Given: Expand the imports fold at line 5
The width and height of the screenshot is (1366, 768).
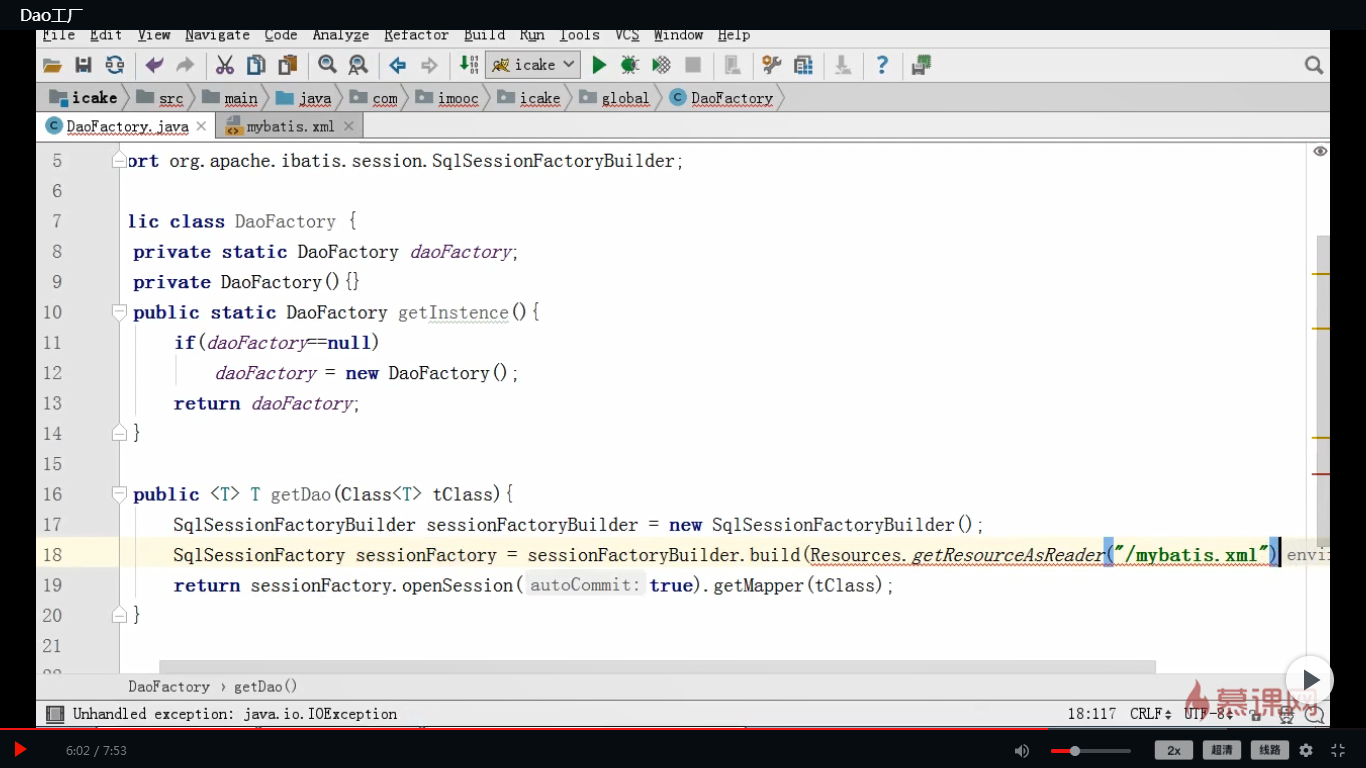Looking at the screenshot, I should [x=119, y=160].
